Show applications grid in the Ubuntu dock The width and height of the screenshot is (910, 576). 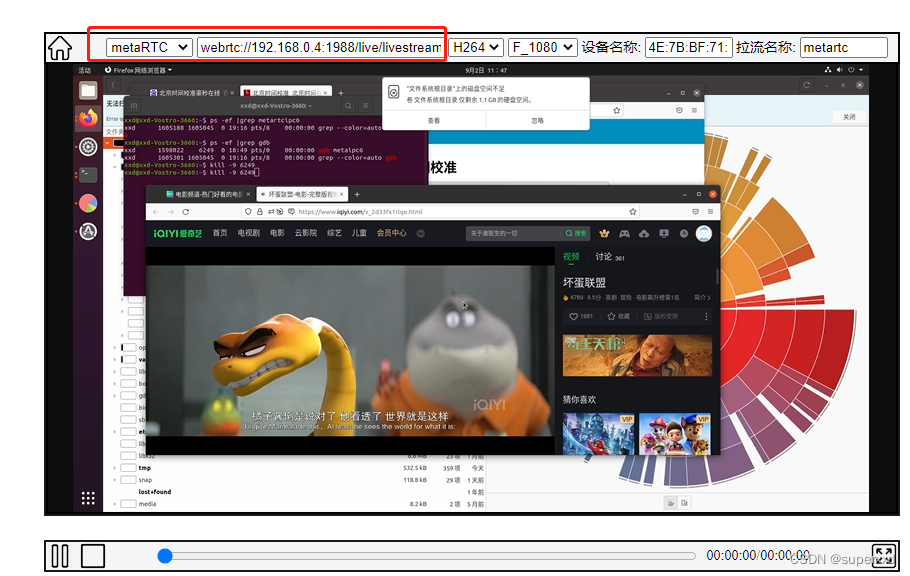tap(88, 498)
